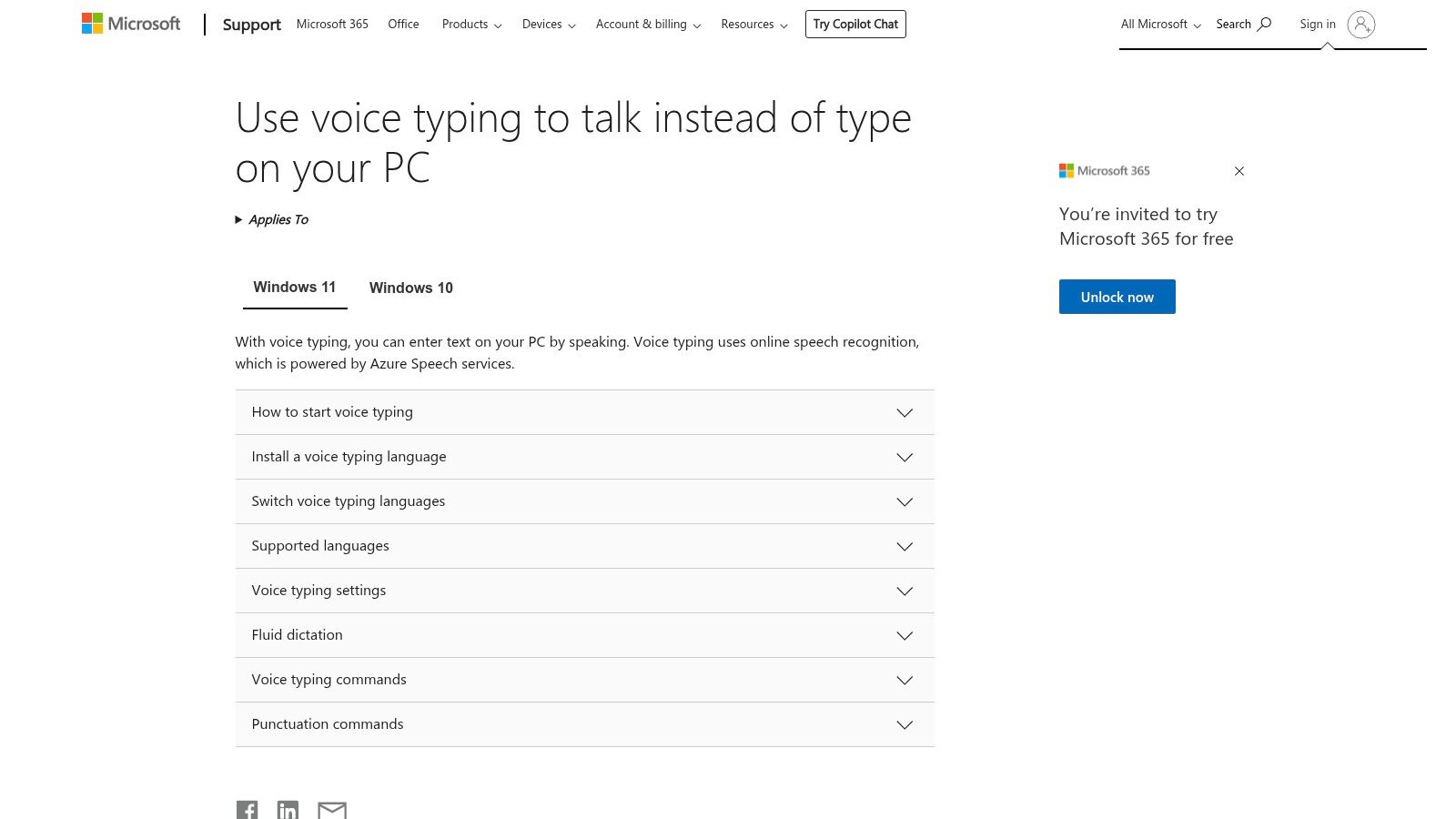The width and height of the screenshot is (1456, 819).
Task: Share the article via email
Action: point(331,809)
